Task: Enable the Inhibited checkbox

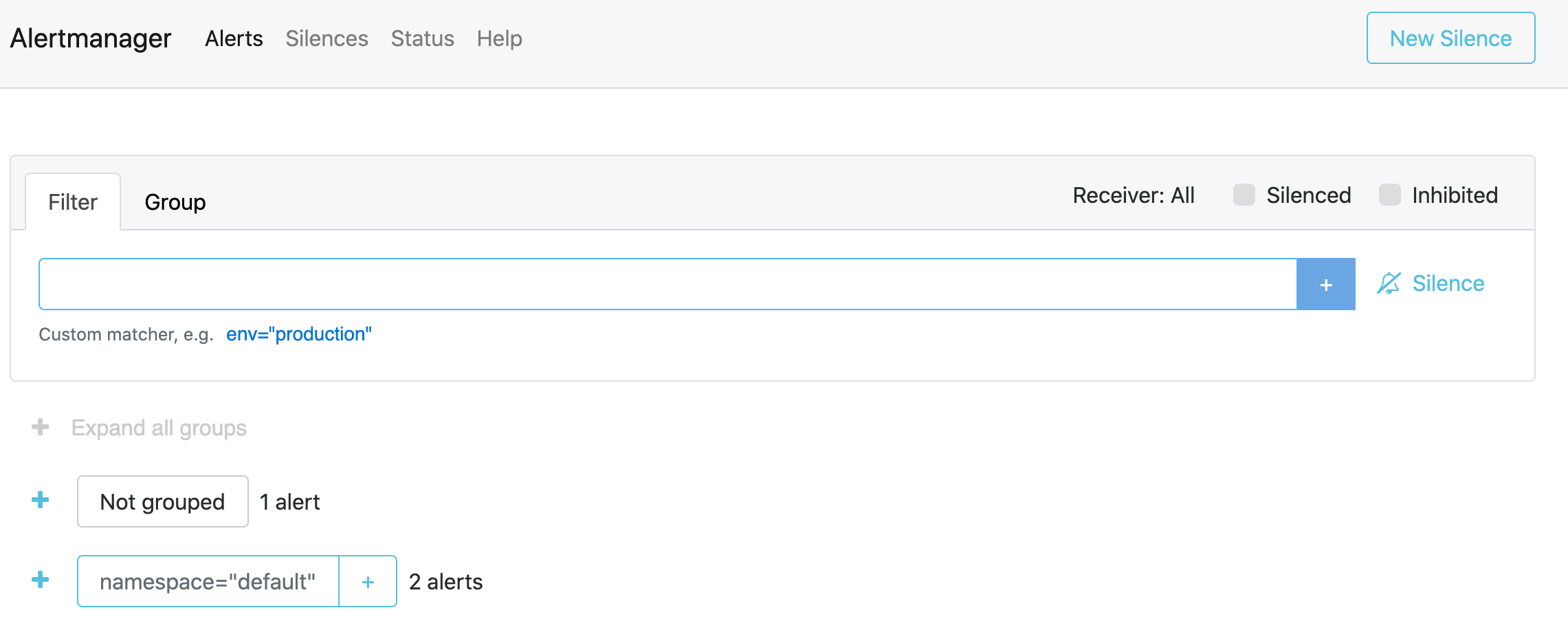Action: [1390, 195]
